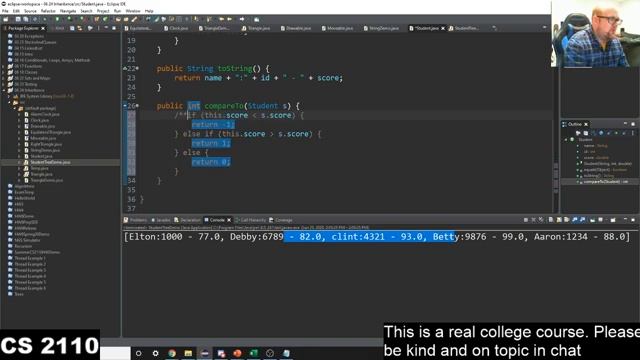Switch to the Declaration tab
Image resolution: width=640 pixels, height=360 pixels.
coord(187,220)
